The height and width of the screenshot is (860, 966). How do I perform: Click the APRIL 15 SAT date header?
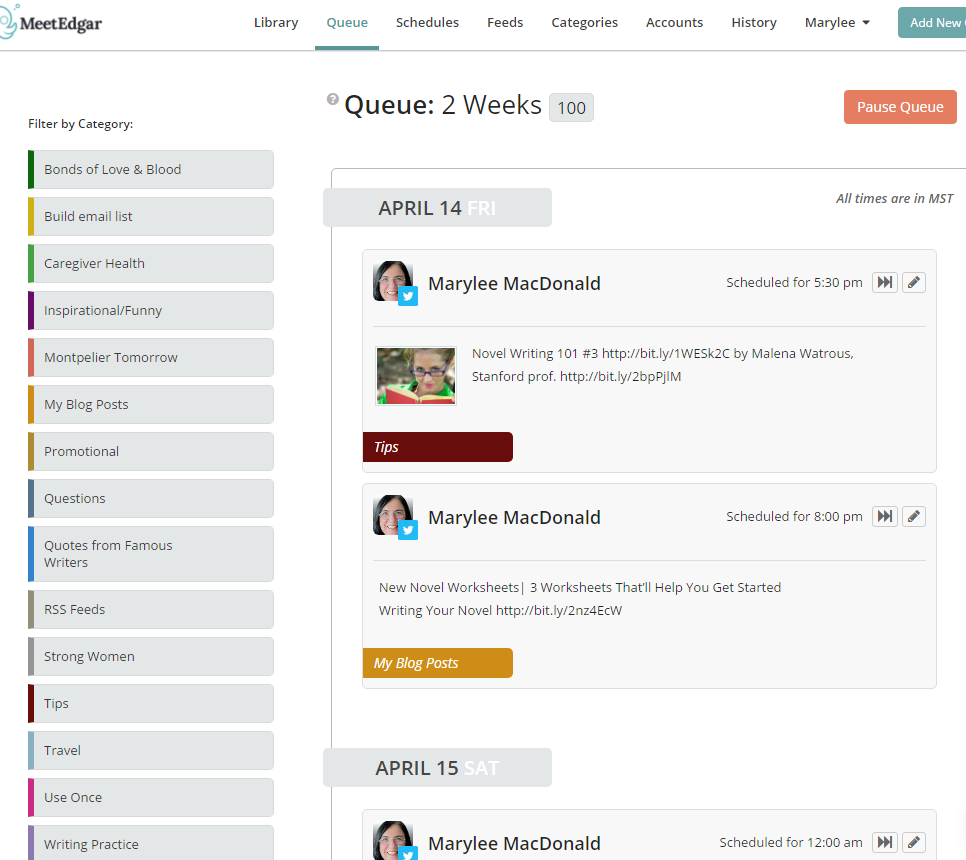[x=437, y=768]
